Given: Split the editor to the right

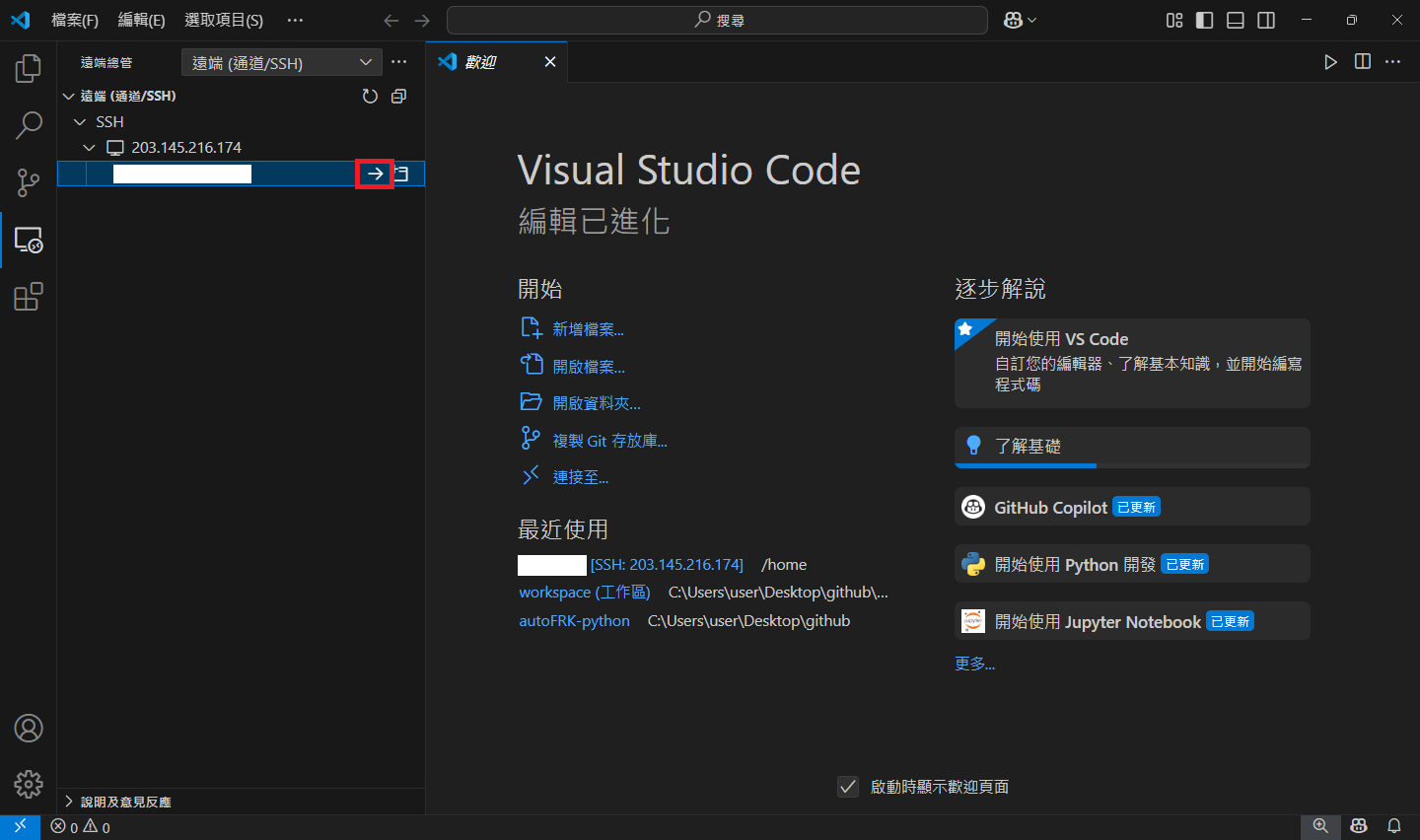Looking at the screenshot, I should click(x=1363, y=62).
